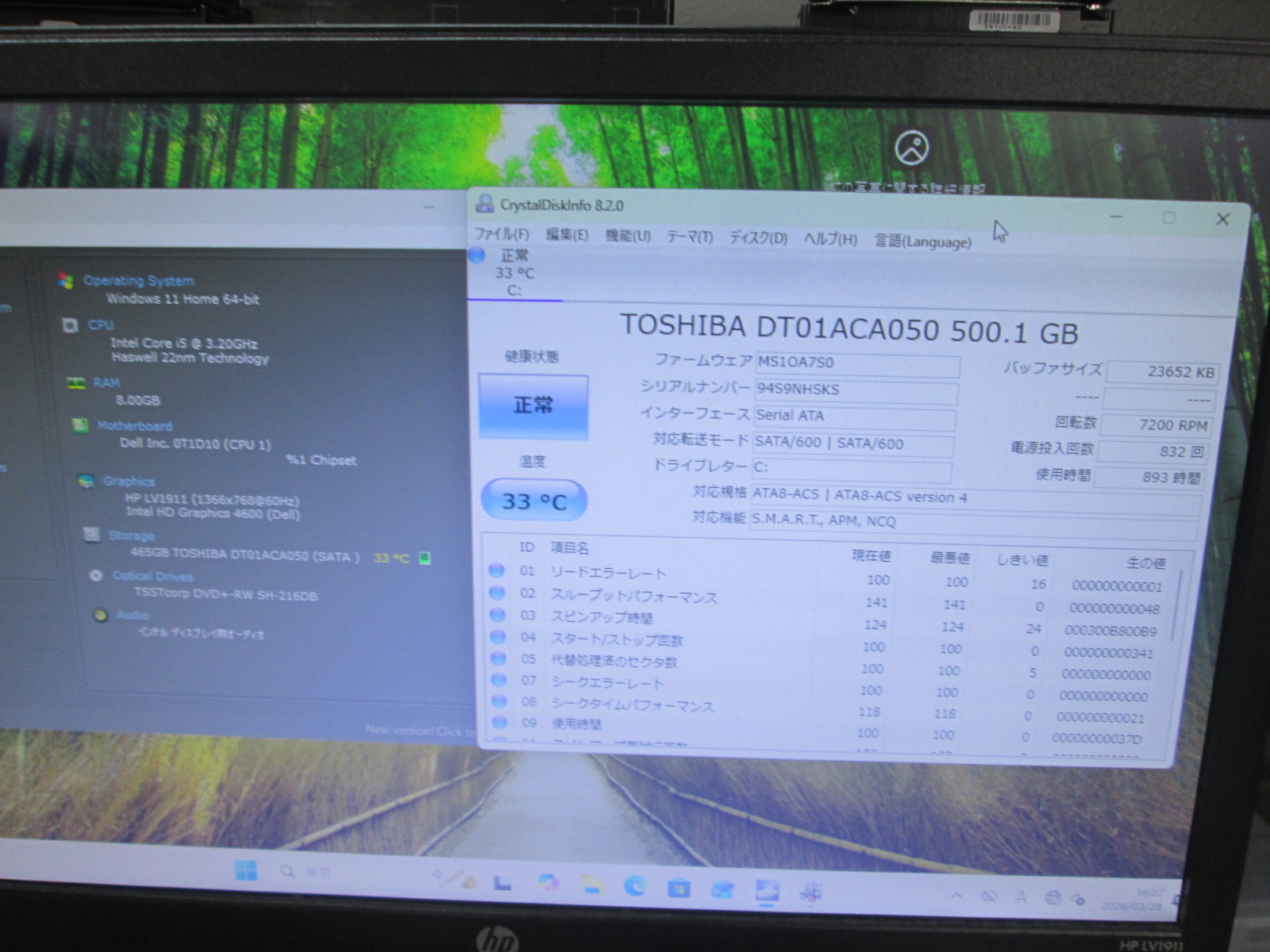
Task: Open the ディスク(D) menu
Action: (757, 238)
